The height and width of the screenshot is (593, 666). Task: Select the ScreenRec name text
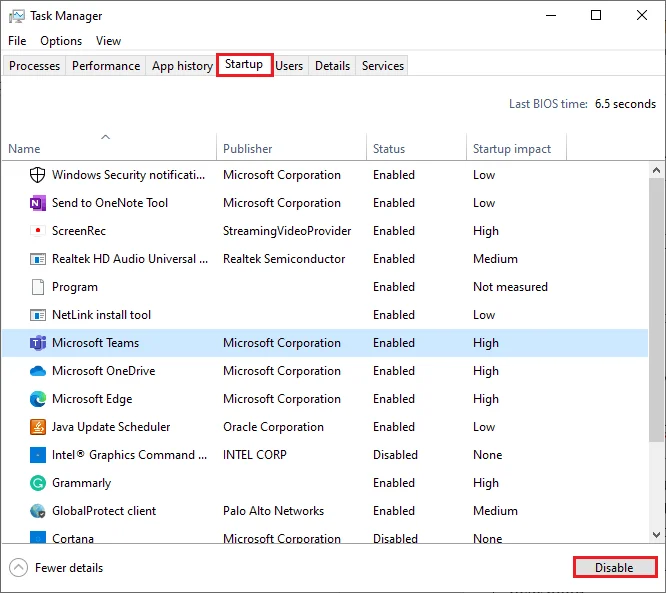(x=79, y=231)
